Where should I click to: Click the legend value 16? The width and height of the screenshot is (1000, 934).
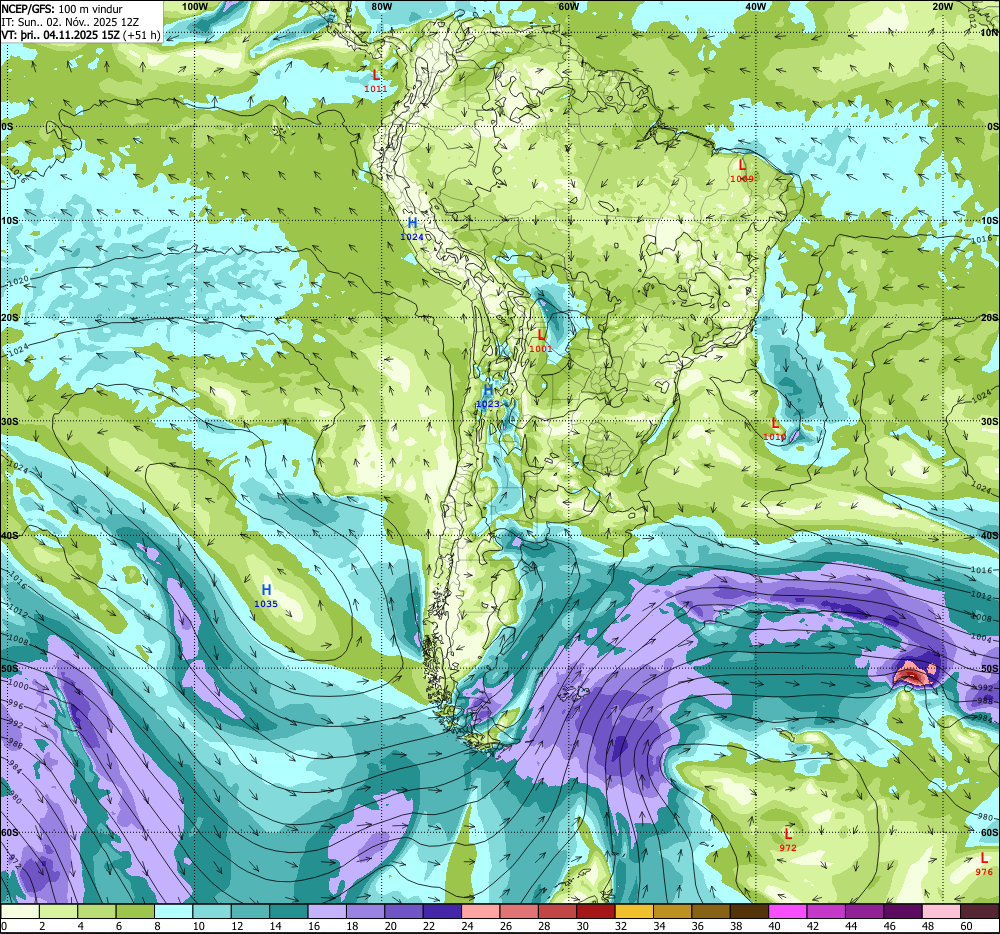pyautogui.click(x=314, y=926)
